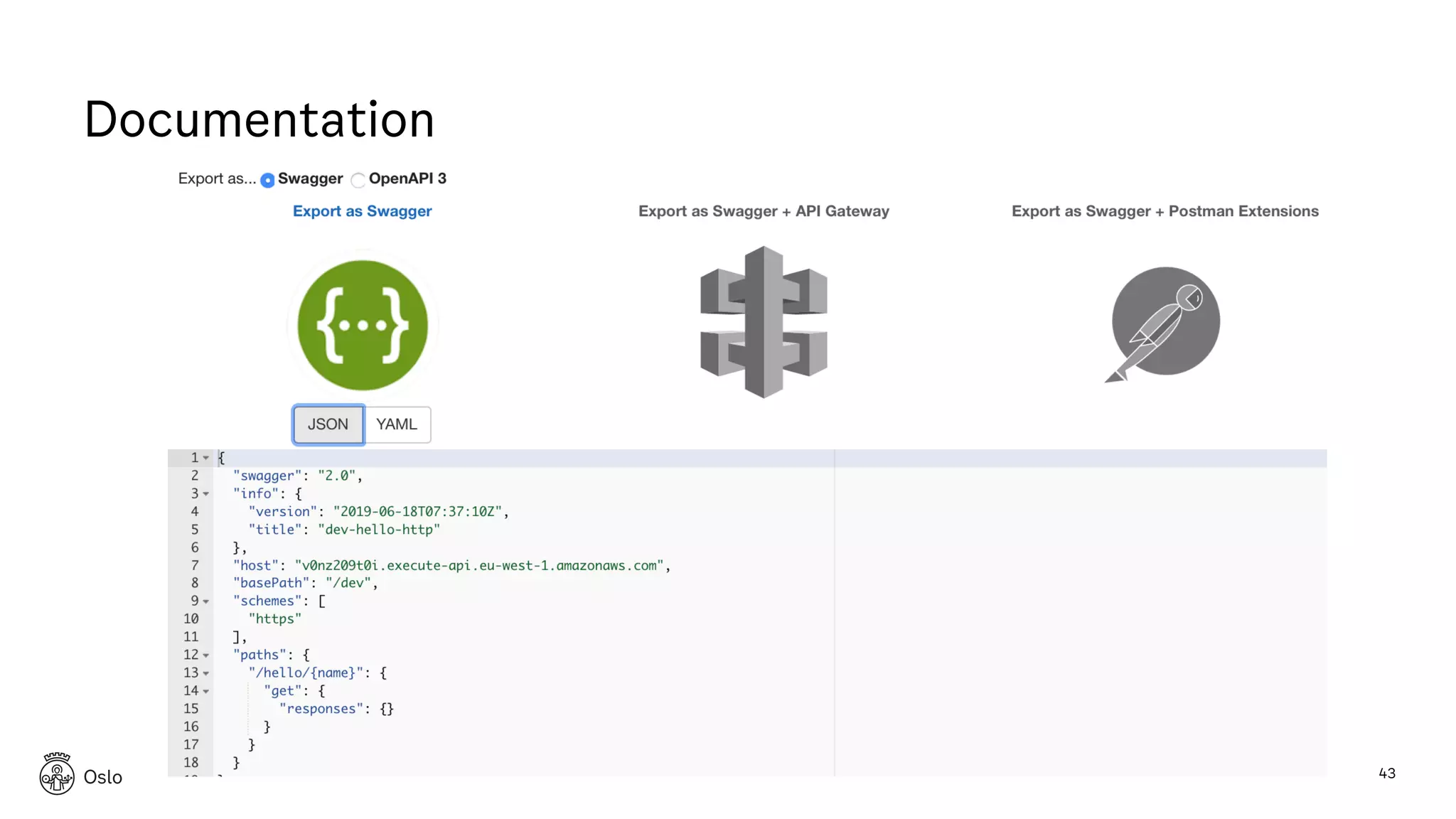Click the "responses": {} line
Viewport: 1456px width, 819px height.
(336, 709)
